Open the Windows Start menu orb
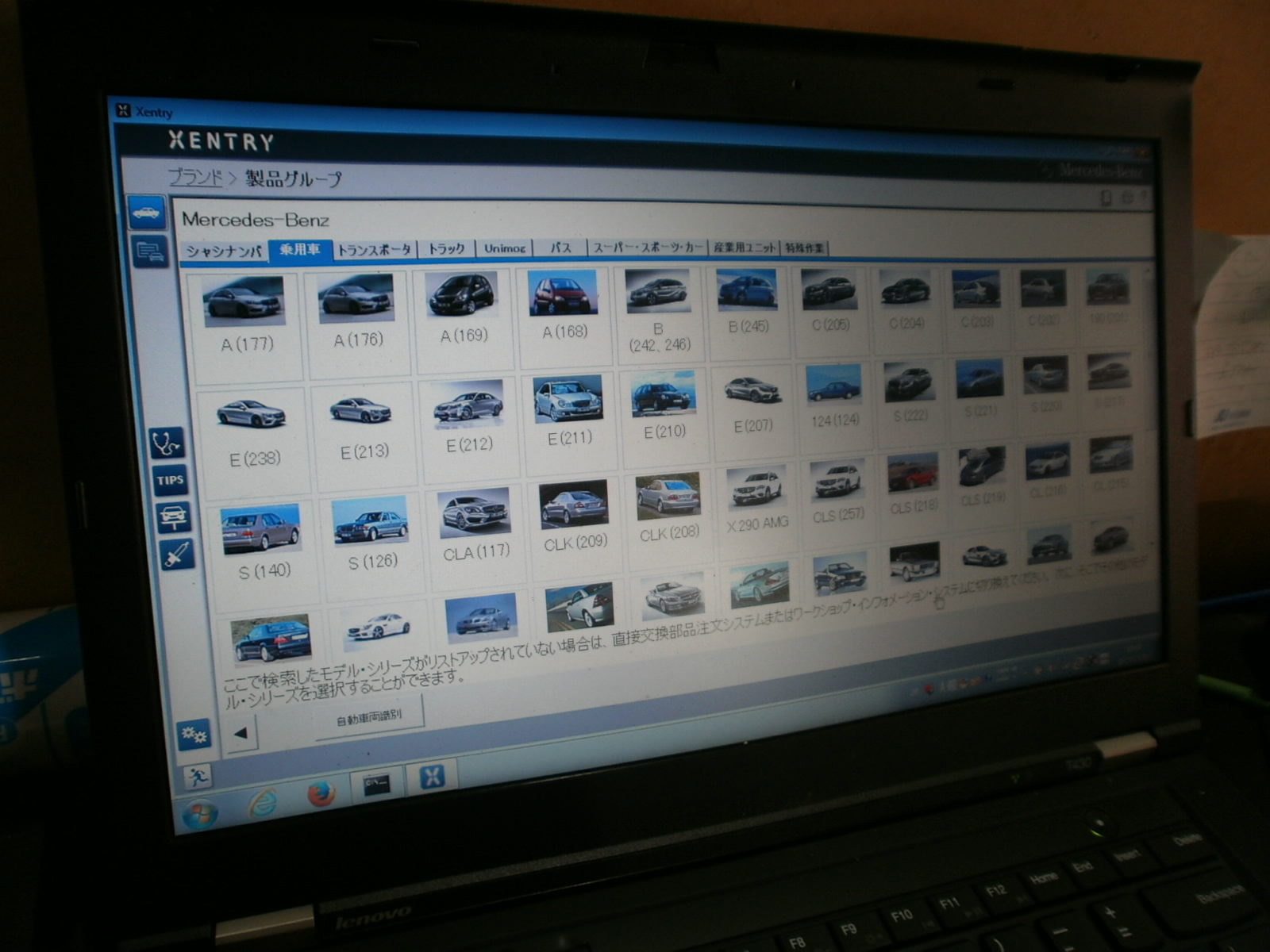Image resolution: width=1270 pixels, height=952 pixels. 199,814
